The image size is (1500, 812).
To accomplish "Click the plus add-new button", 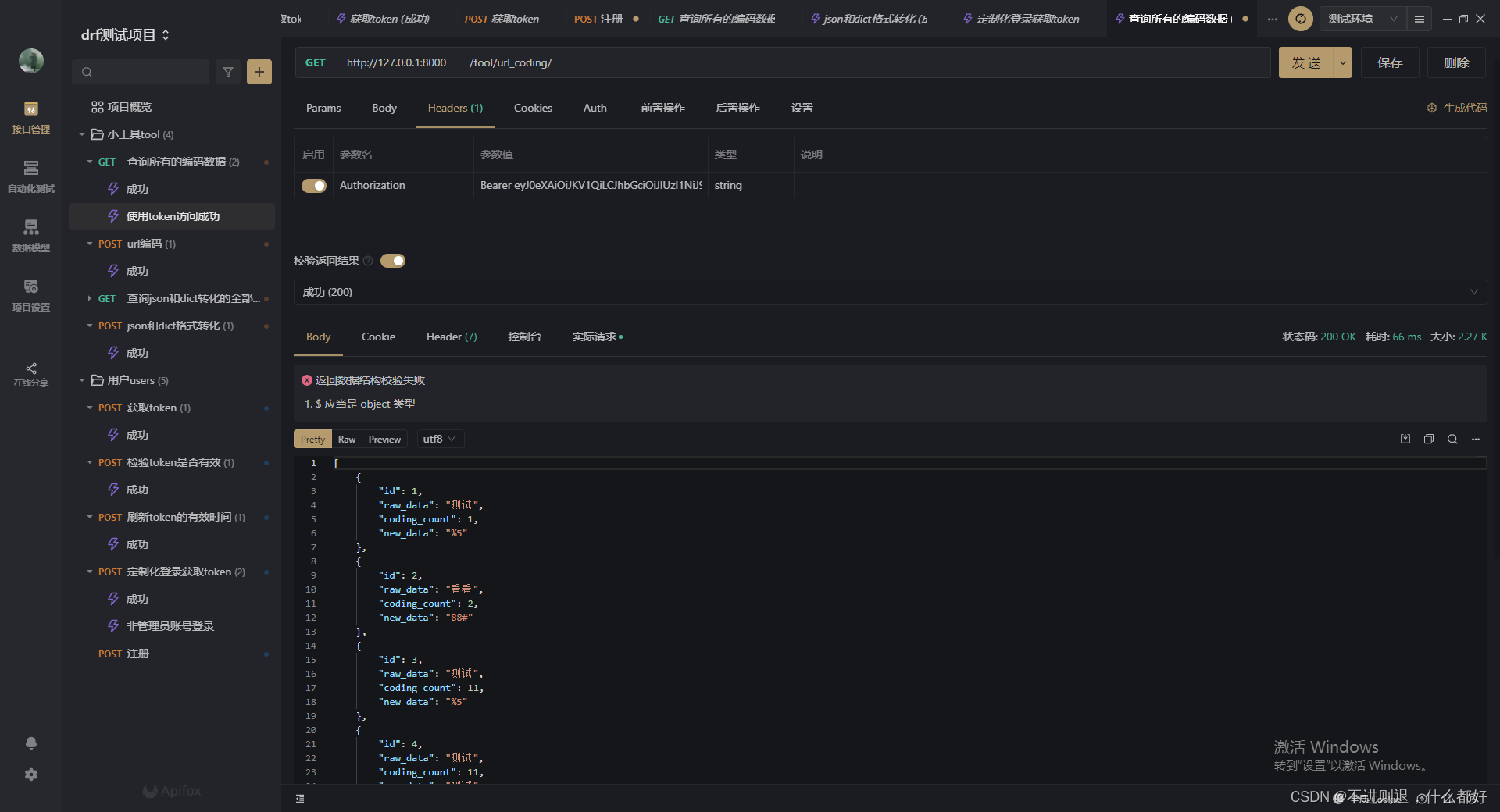I will click(x=259, y=72).
